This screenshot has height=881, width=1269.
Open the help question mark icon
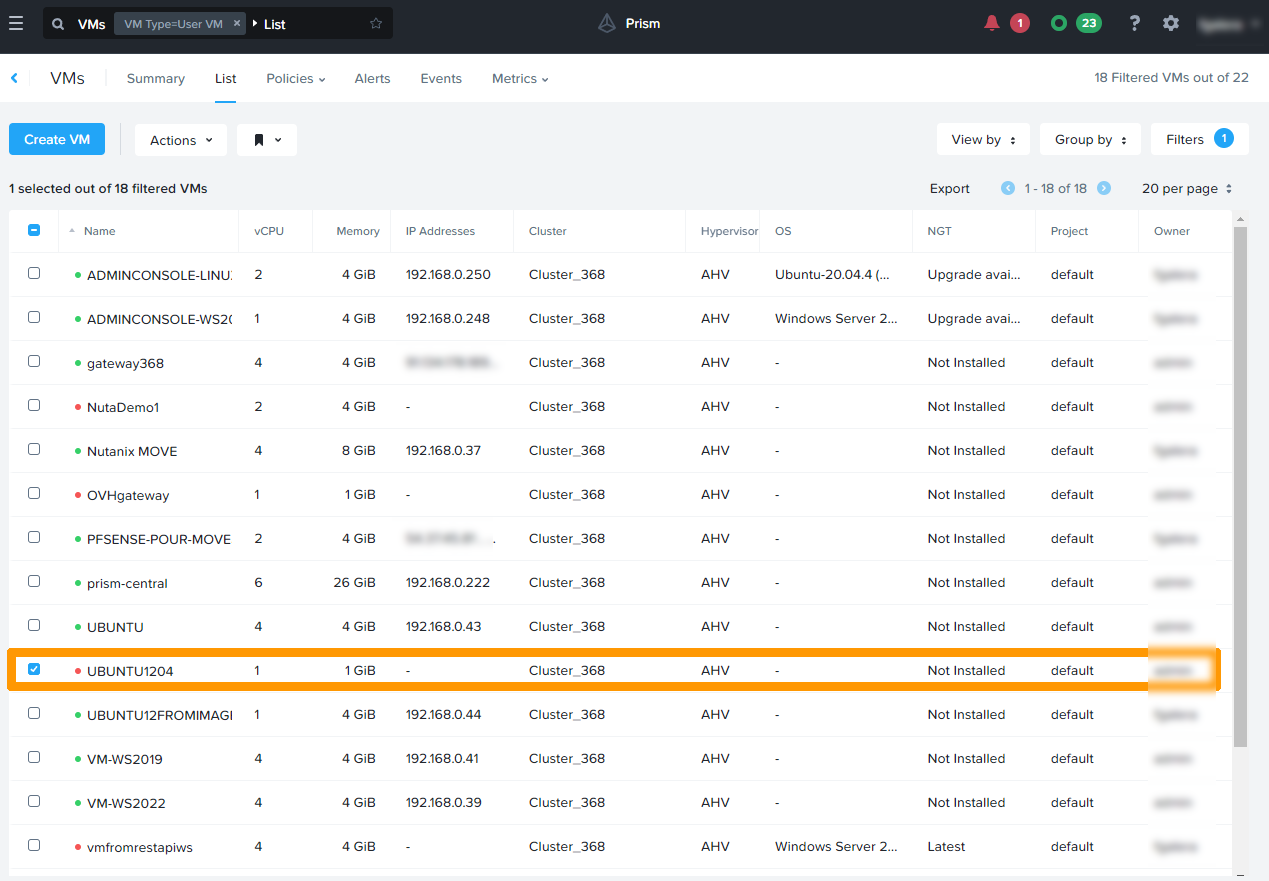[x=1134, y=23]
